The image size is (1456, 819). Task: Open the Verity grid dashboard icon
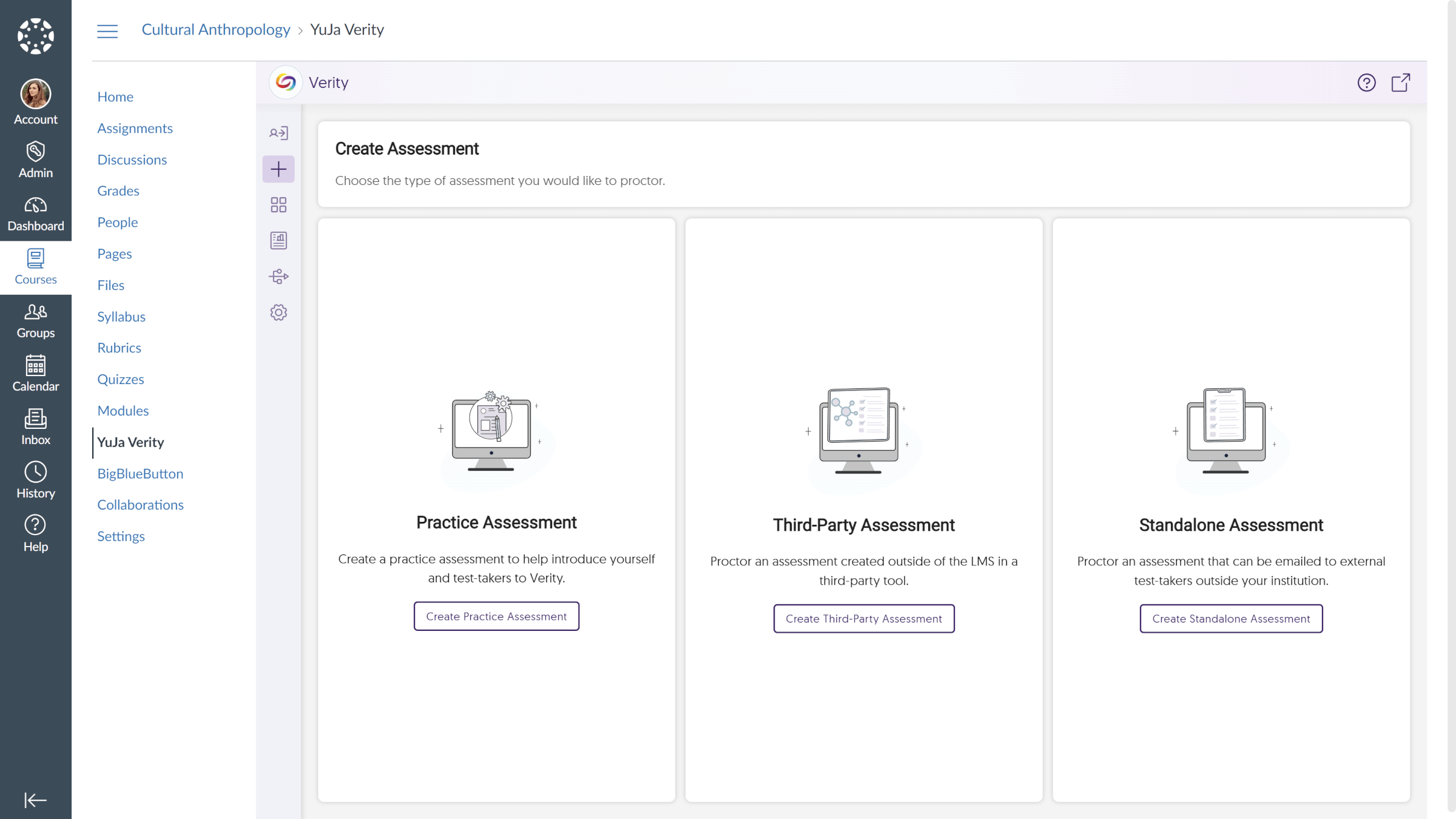click(x=278, y=204)
